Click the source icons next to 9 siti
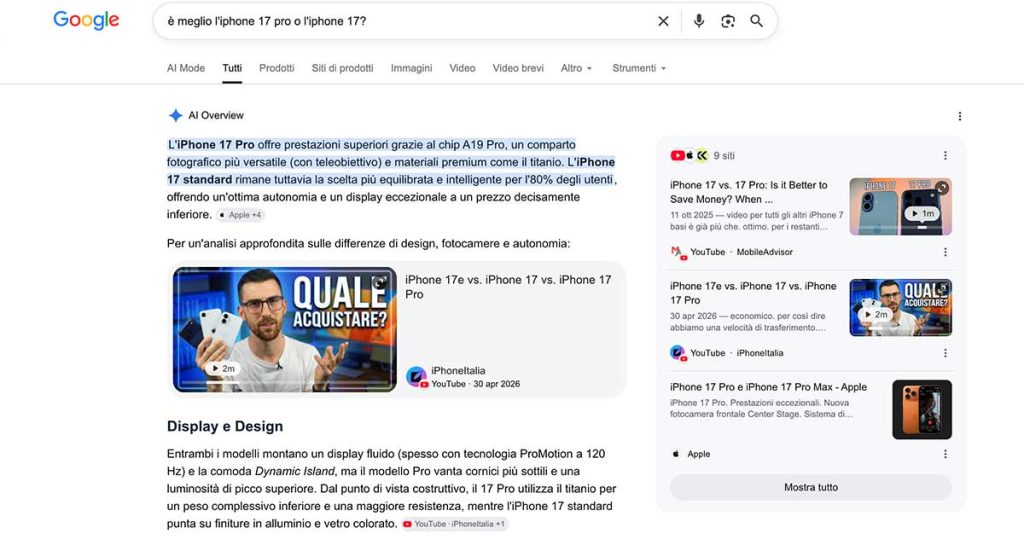Screen dimensions: 1024x551 coord(689,155)
